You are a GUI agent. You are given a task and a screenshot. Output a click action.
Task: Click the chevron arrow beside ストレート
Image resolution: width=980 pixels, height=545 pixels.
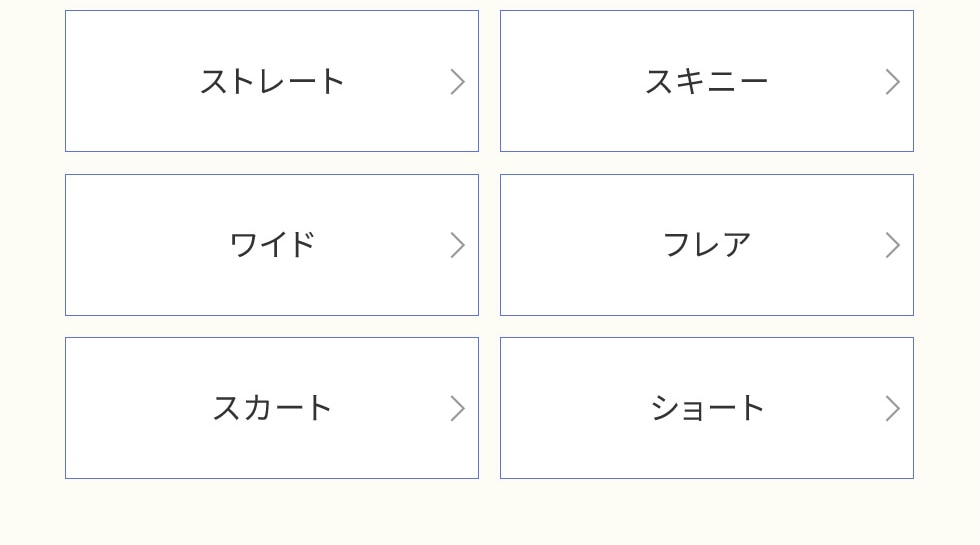458,82
